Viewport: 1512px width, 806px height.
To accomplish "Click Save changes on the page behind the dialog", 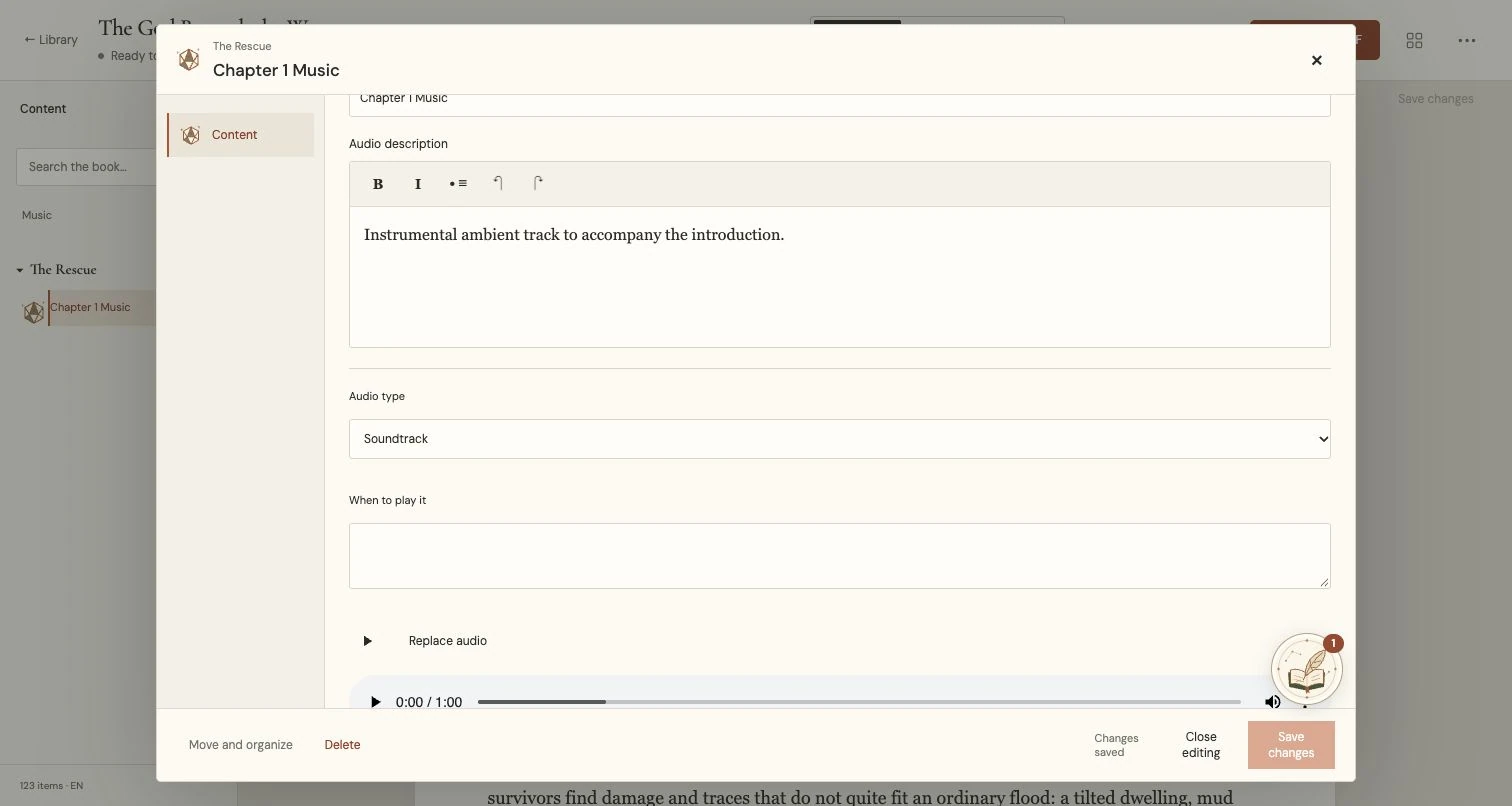I will [x=1435, y=99].
